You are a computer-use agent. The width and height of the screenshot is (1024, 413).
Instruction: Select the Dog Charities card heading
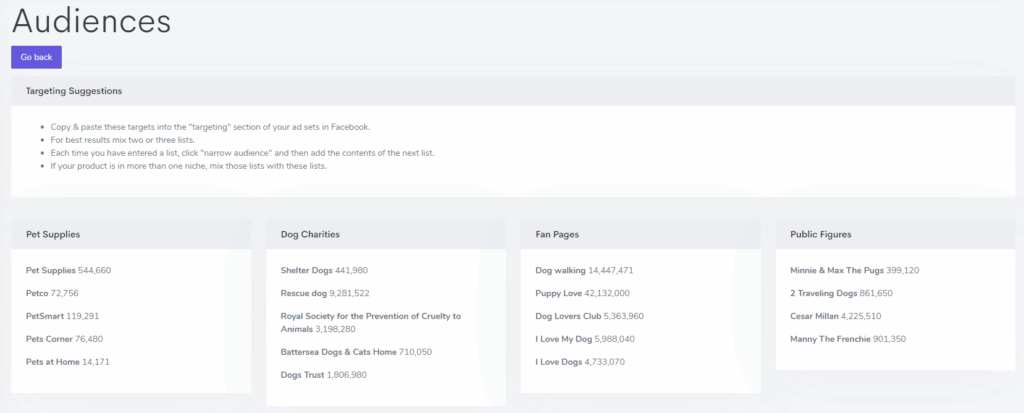click(310, 234)
